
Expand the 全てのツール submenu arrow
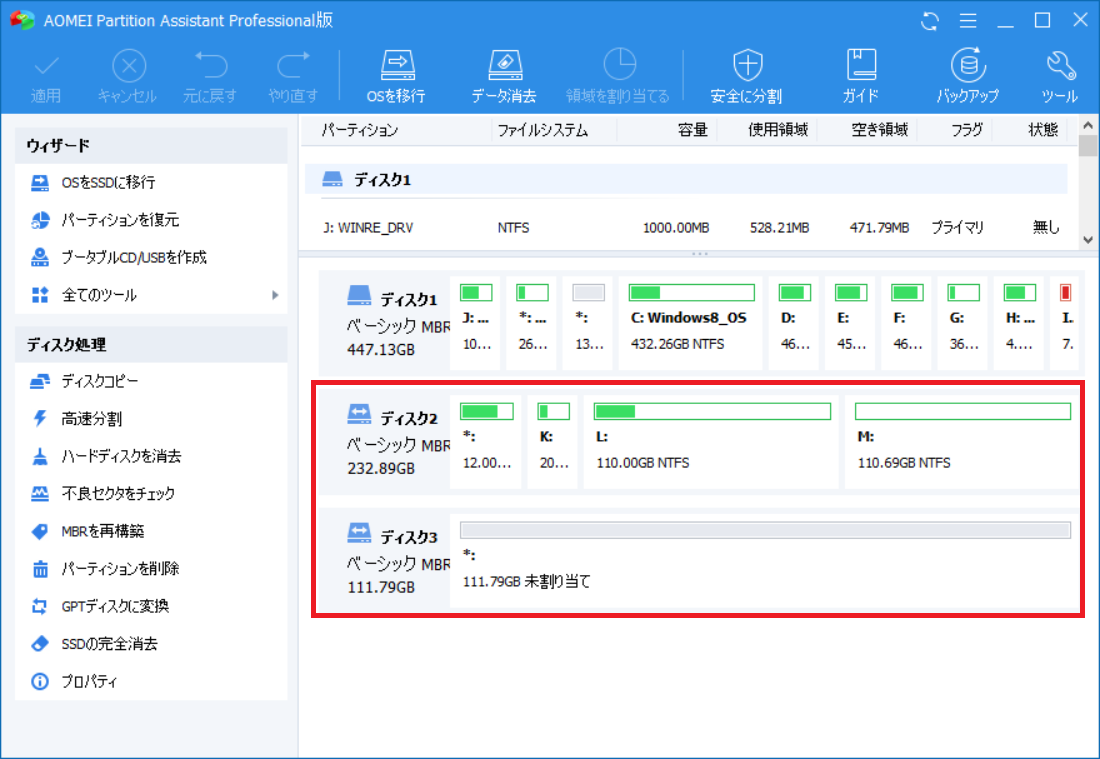275,295
